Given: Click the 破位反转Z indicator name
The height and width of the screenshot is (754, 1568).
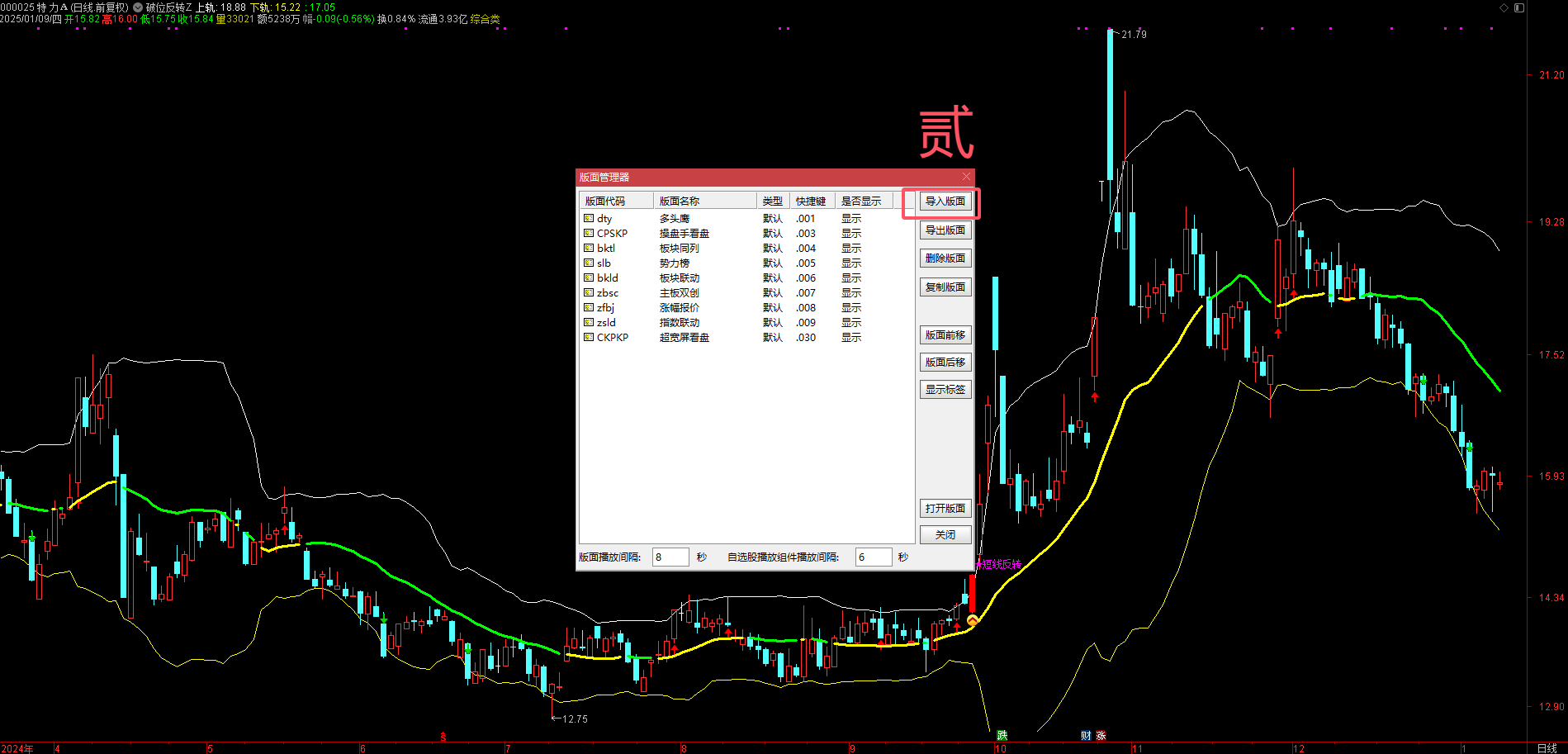Looking at the screenshot, I should click(x=168, y=7).
